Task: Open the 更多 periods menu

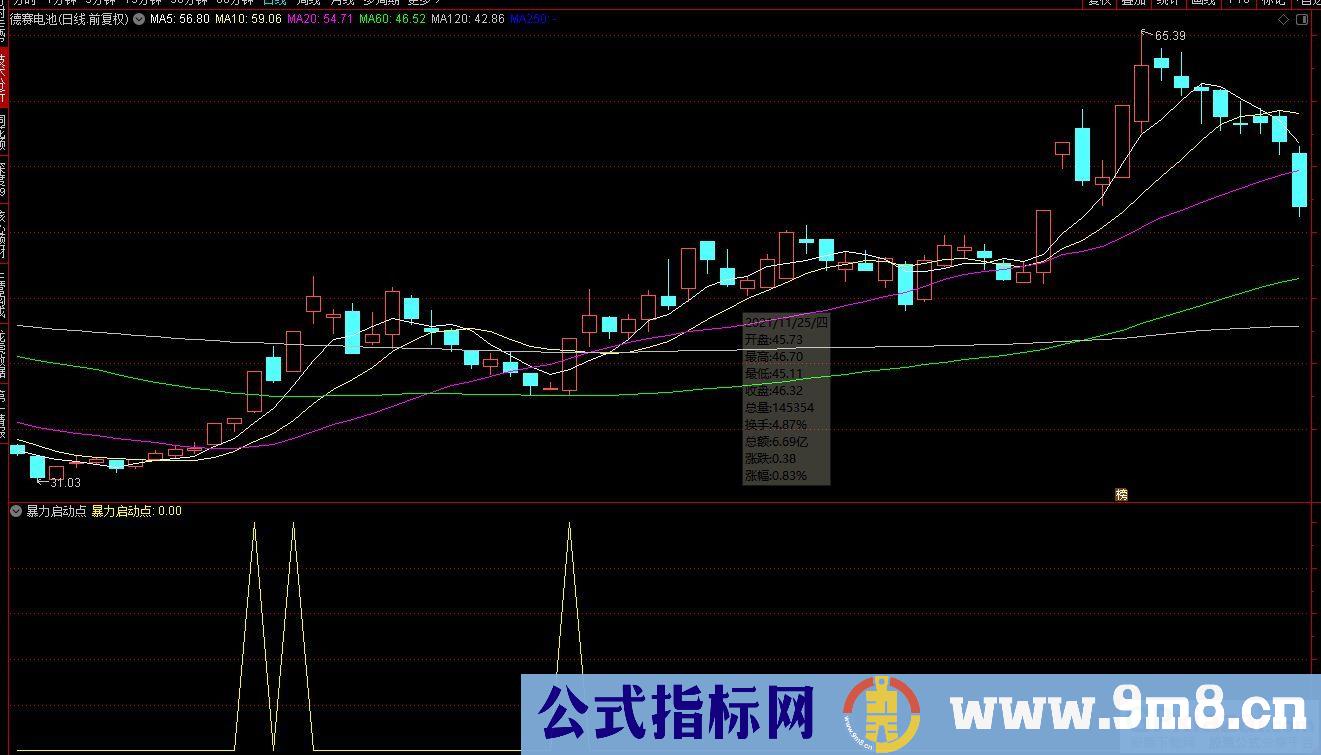Action: 423,3
